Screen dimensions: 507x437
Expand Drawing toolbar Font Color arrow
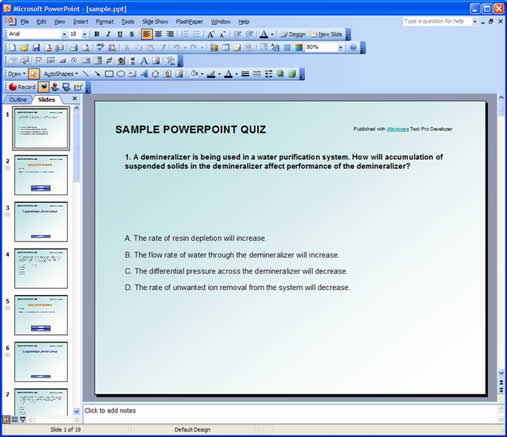pyautogui.click(x=236, y=74)
